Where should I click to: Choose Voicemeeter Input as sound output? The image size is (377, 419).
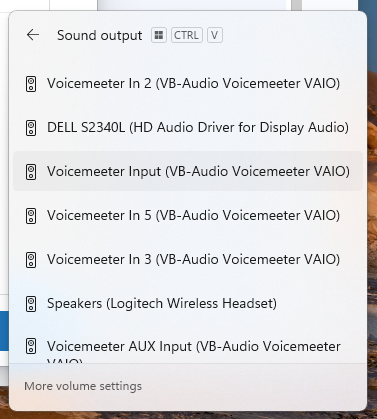click(188, 171)
